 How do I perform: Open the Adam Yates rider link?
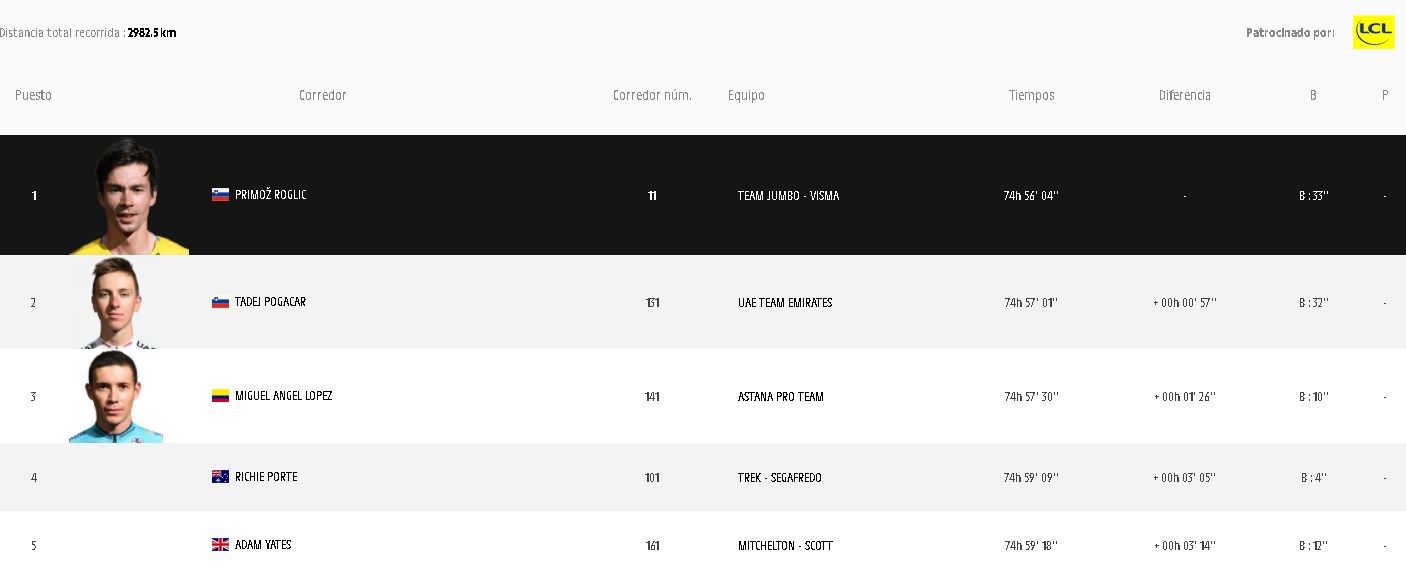[263, 545]
